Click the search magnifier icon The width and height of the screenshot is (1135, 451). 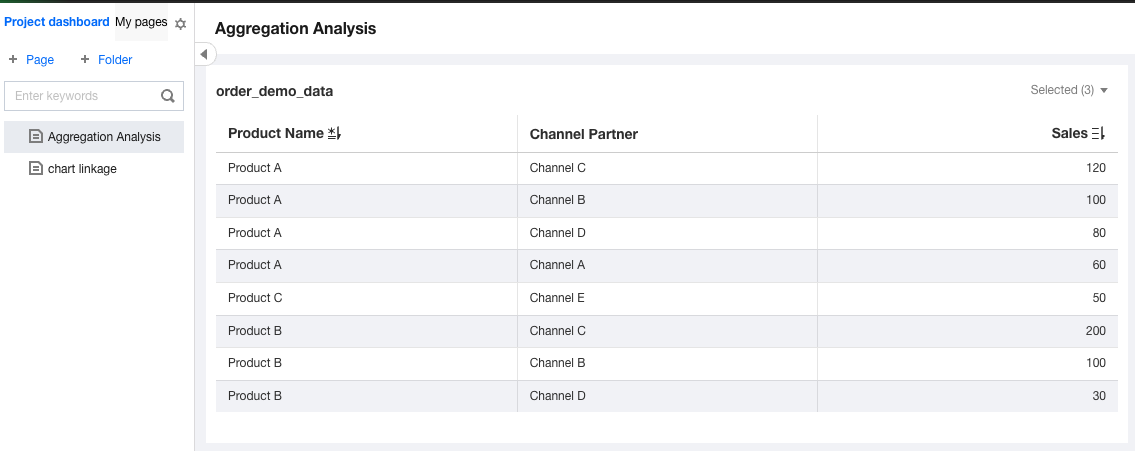tap(168, 96)
